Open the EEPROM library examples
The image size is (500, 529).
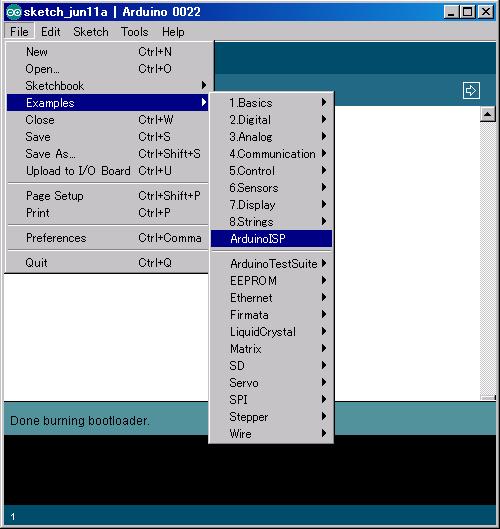pyautogui.click(x=272, y=281)
